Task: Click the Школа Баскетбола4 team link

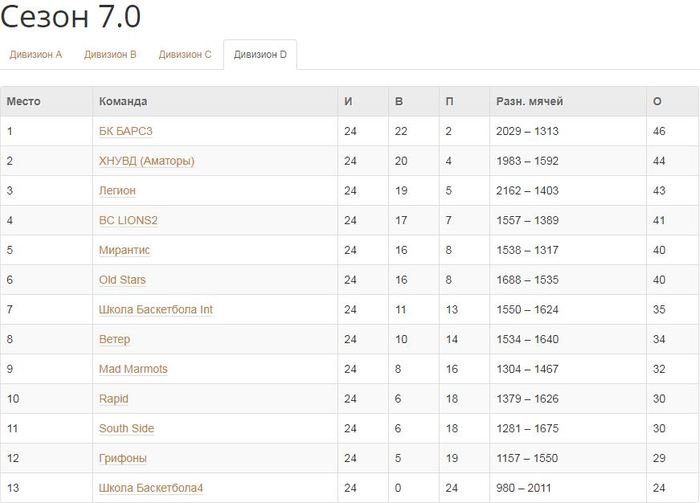Action: (150, 488)
